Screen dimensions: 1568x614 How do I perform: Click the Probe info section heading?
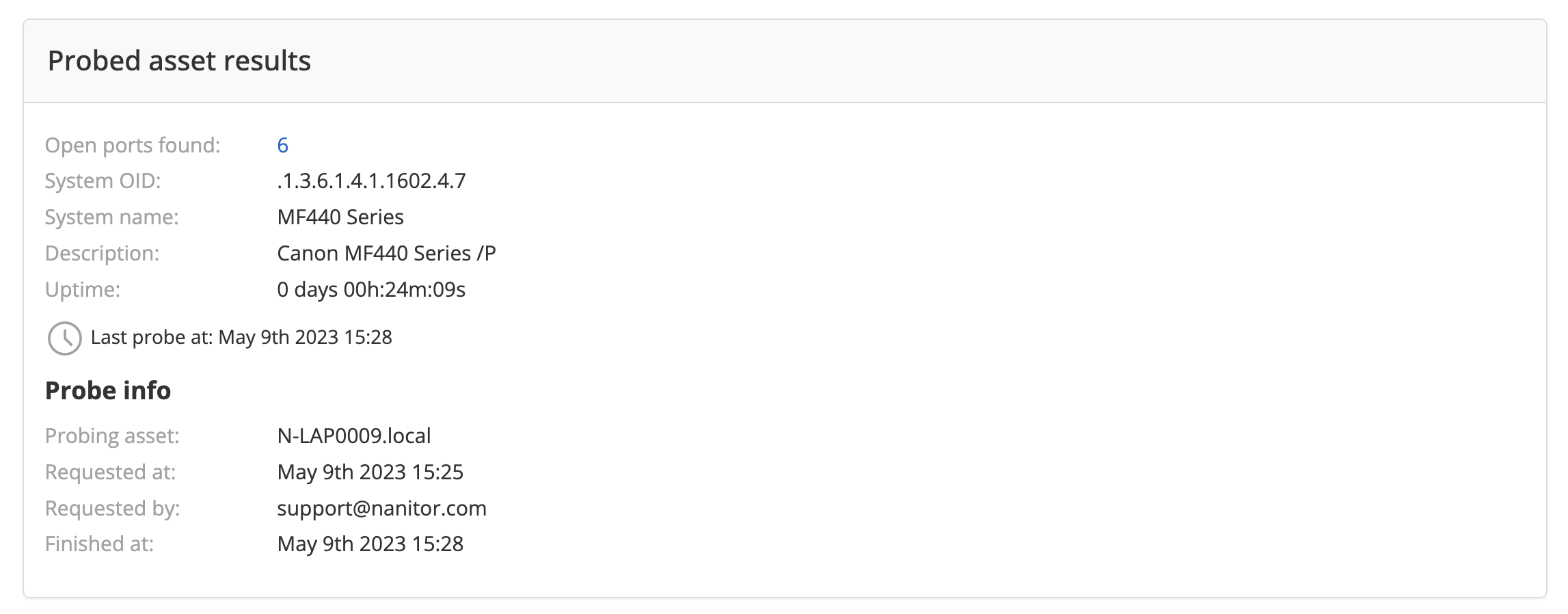tap(108, 391)
